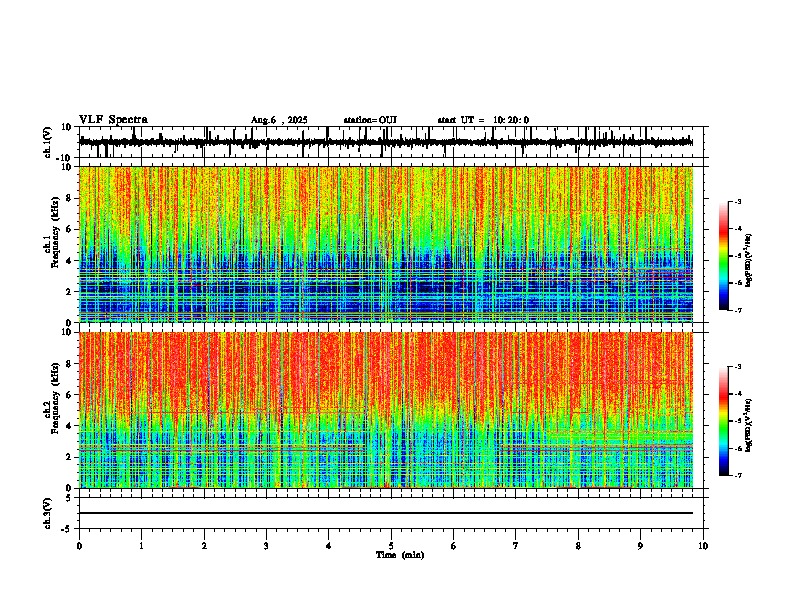
Task: Click the "6" tick on the Time axis
Action: (x=453, y=546)
